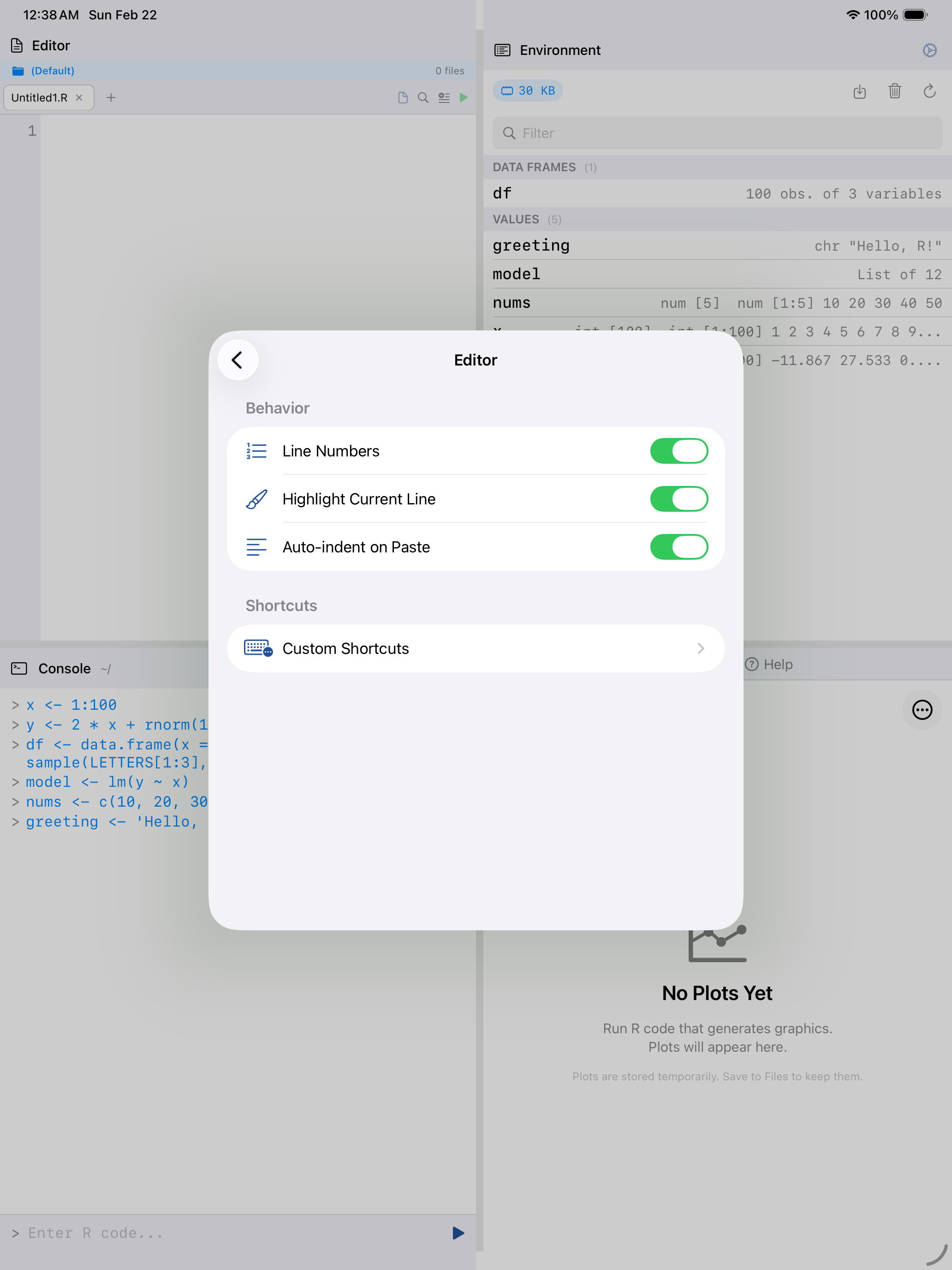Open Environment panel settings gear
Viewport: 952px width, 1270px height.
pos(929,50)
